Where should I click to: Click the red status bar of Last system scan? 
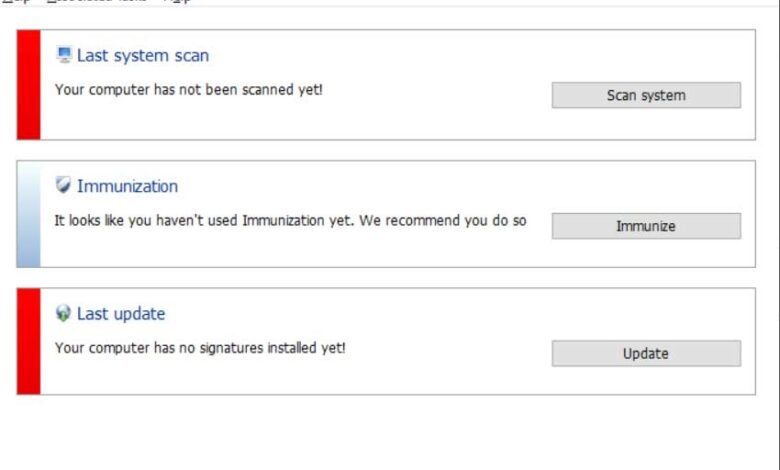point(28,85)
